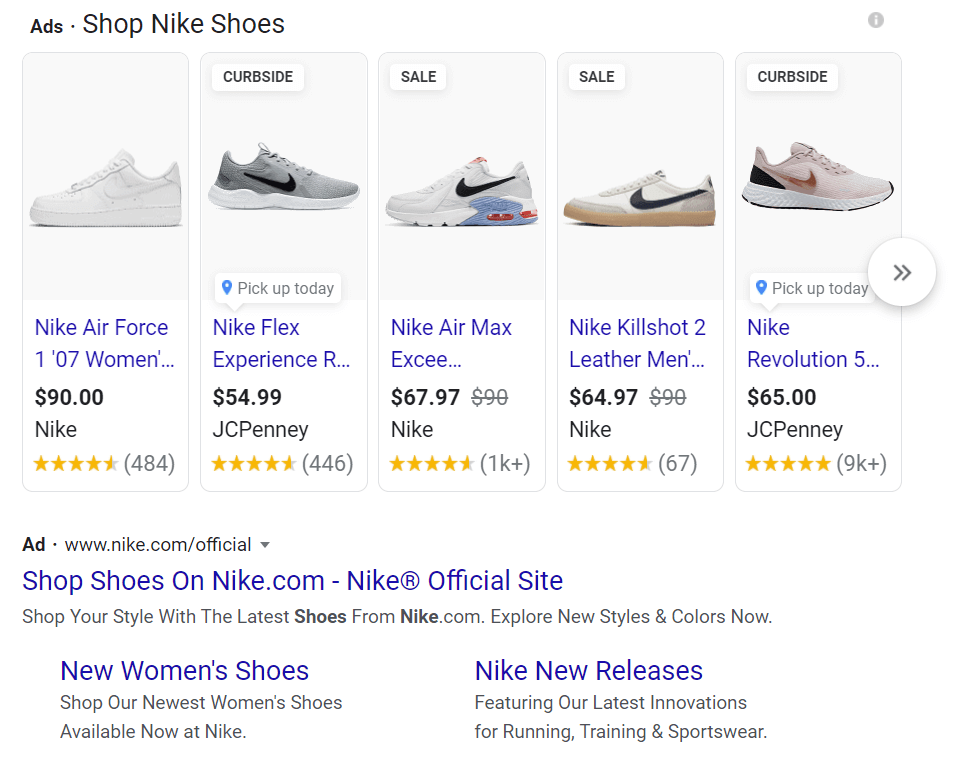Click the star rating on Air Force 1
961x767 pixels.
[76, 464]
